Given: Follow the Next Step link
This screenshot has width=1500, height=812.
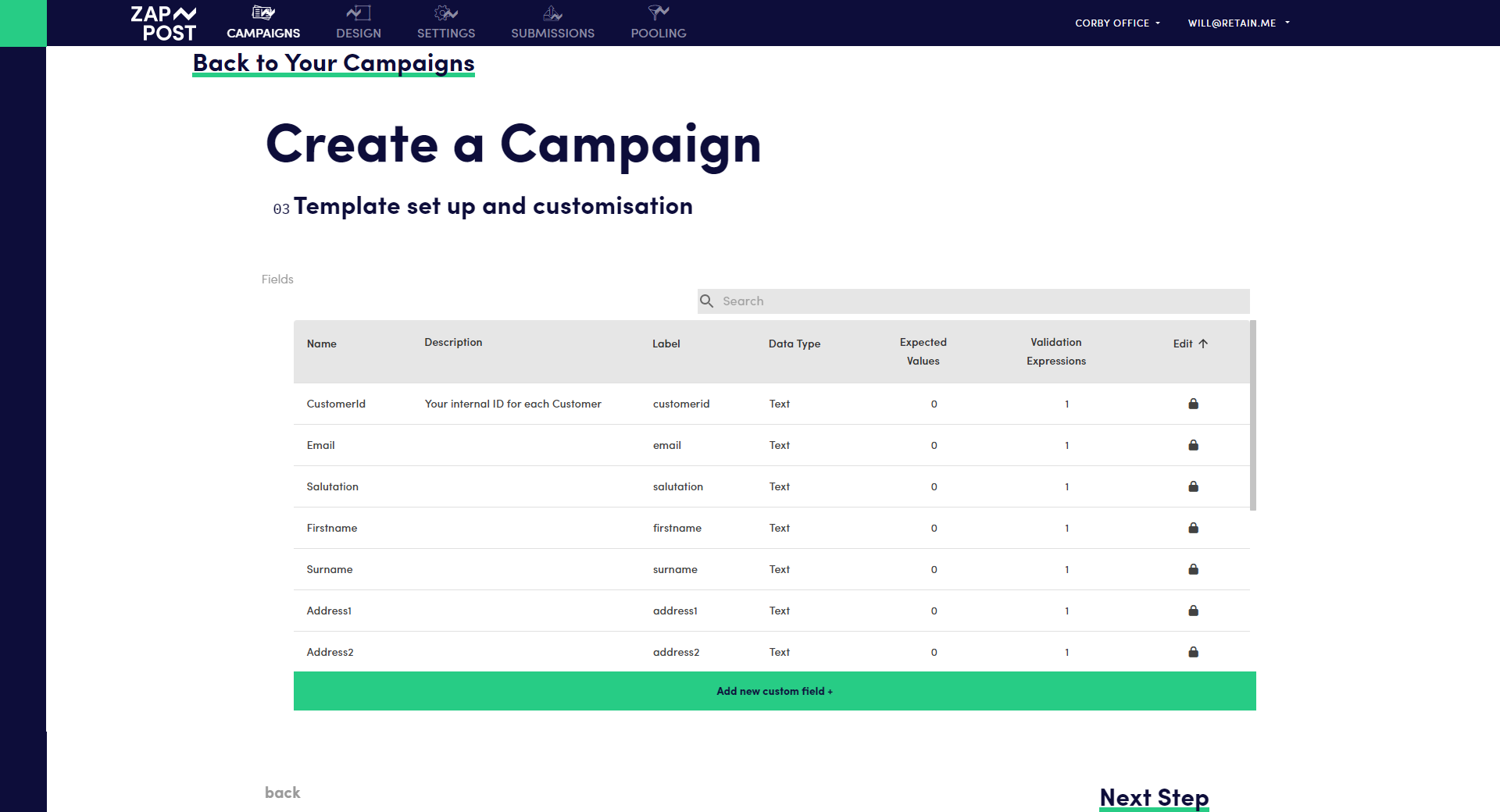Looking at the screenshot, I should (x=1154, y=797).
